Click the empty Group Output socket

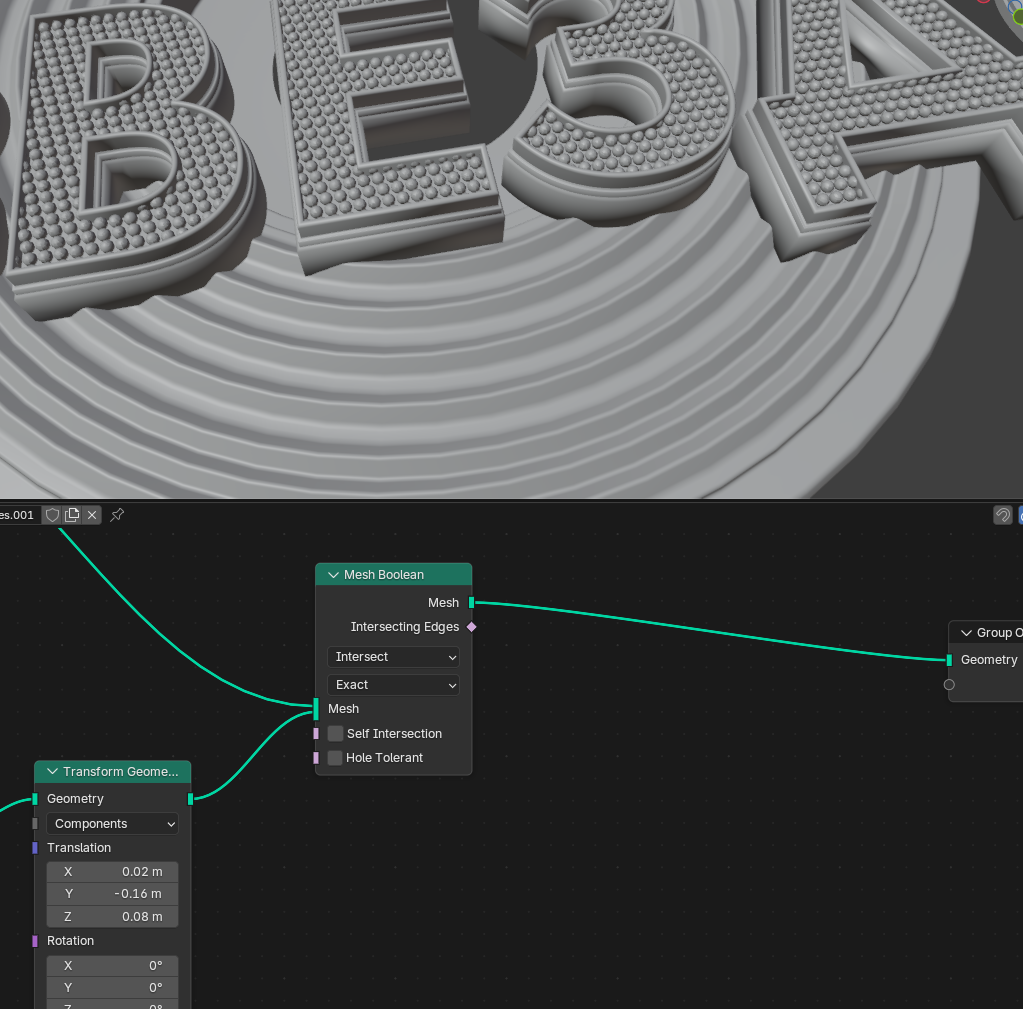(x=949, y=685)
